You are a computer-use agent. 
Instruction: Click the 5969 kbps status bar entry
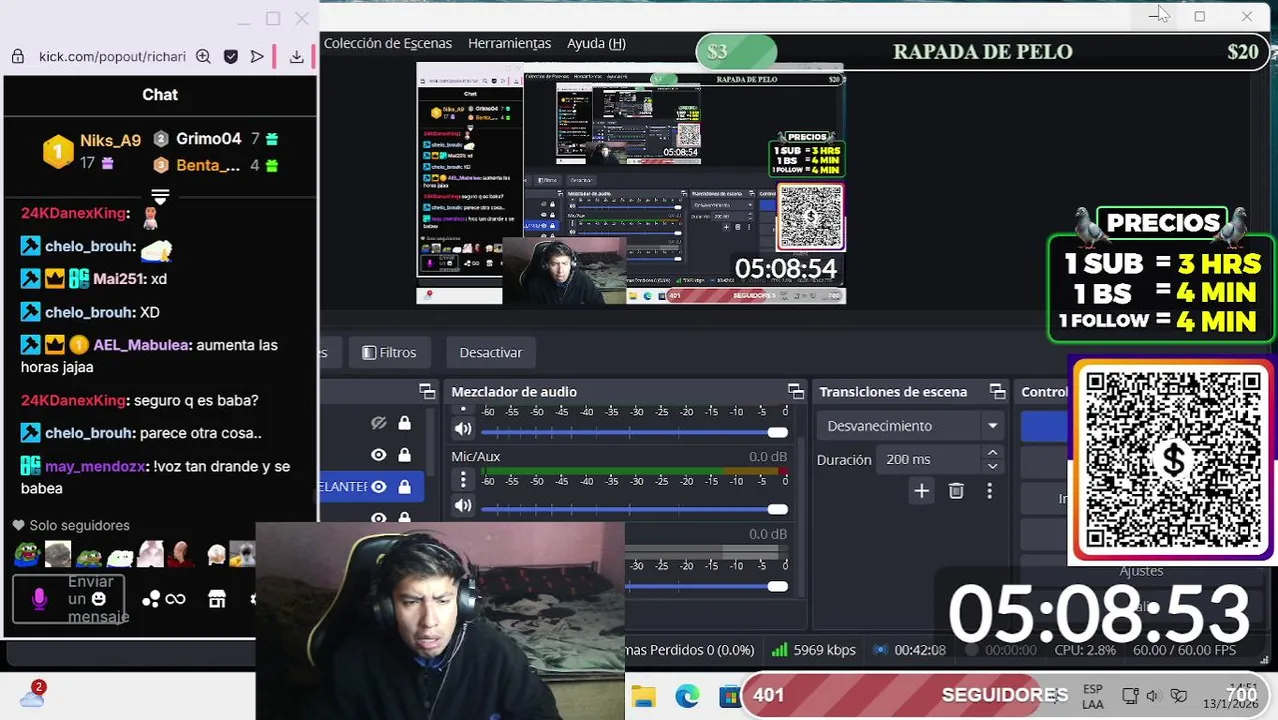coord(813,650)
